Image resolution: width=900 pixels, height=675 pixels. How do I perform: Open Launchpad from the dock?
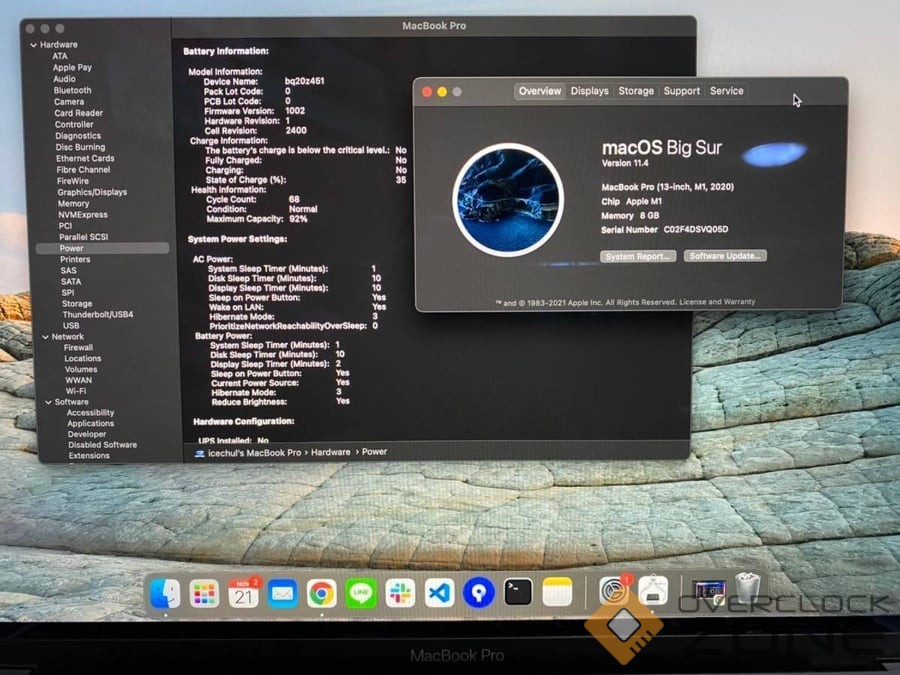204,593
